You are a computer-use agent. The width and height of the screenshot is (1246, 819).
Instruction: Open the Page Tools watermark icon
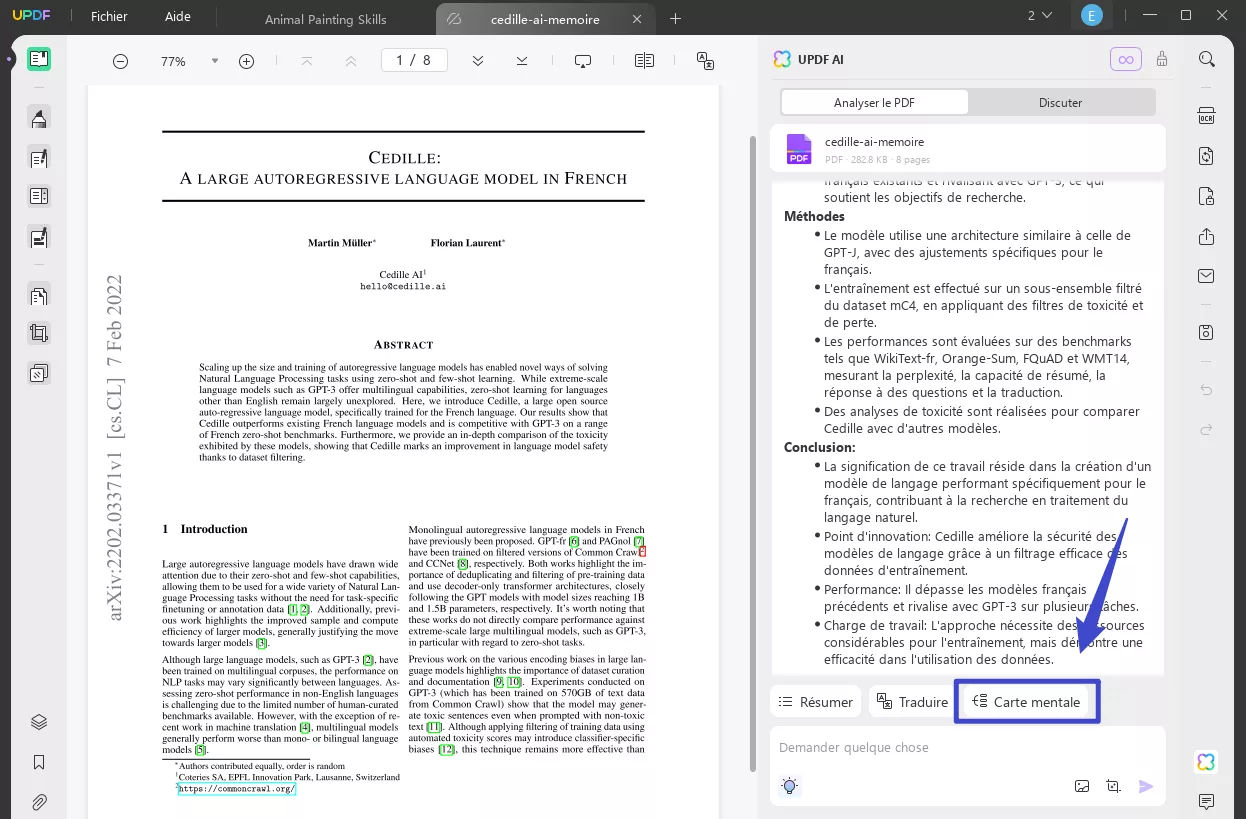39,373
